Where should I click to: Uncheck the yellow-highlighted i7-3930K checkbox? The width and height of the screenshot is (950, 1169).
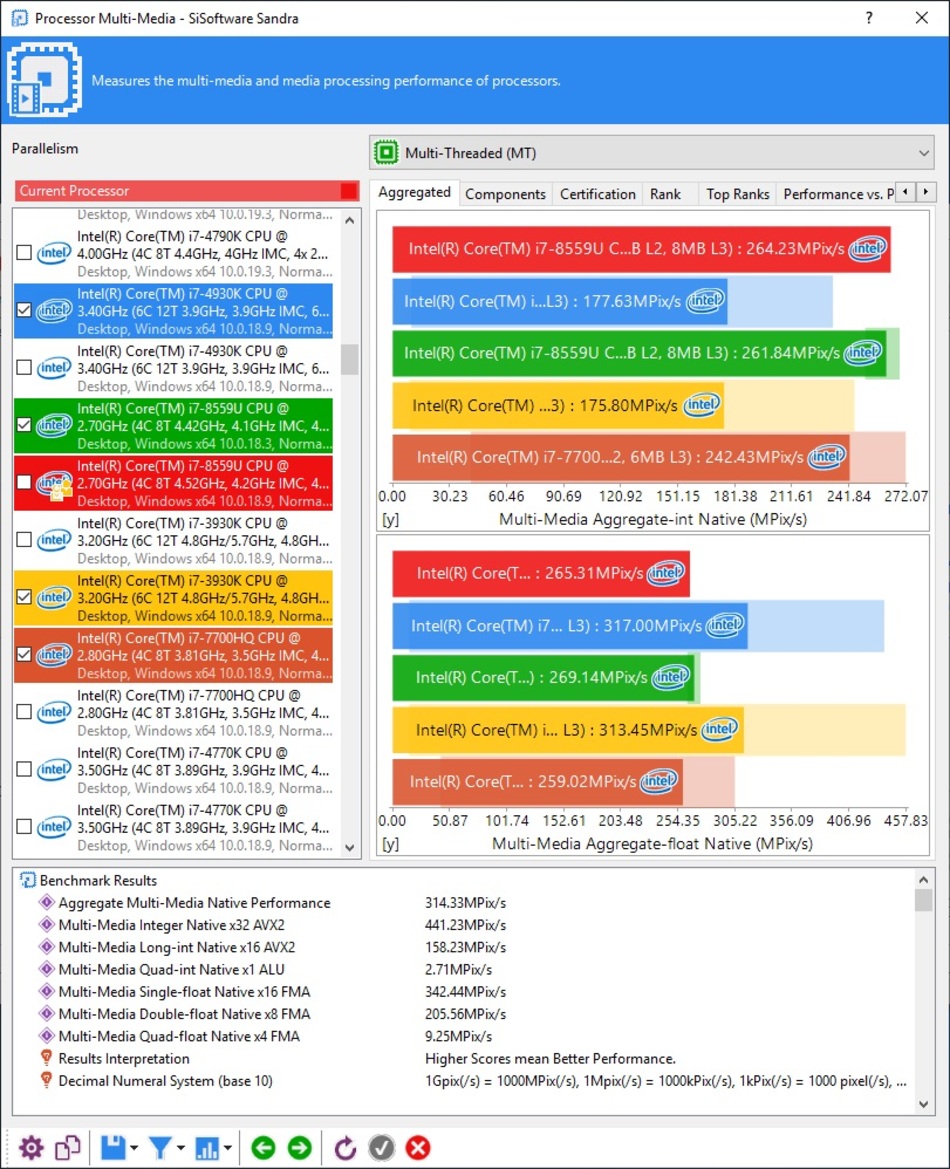pos(24,597)
